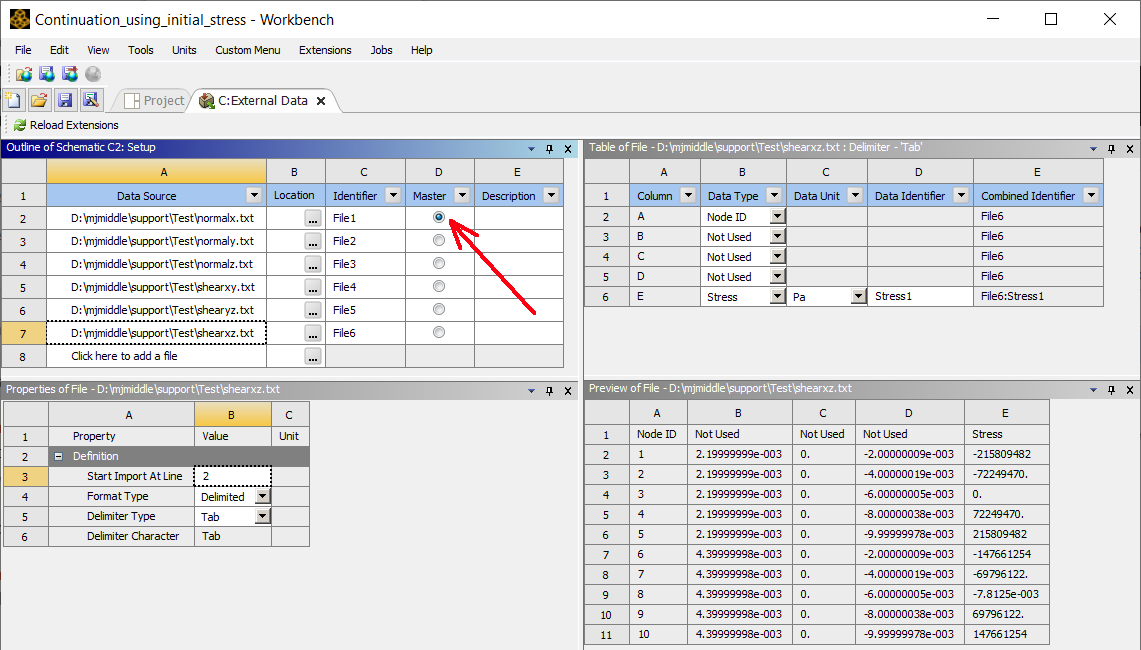Screen dimensions: 1141x650
Task: Set File6 as the master file
Action: point(439,332)
